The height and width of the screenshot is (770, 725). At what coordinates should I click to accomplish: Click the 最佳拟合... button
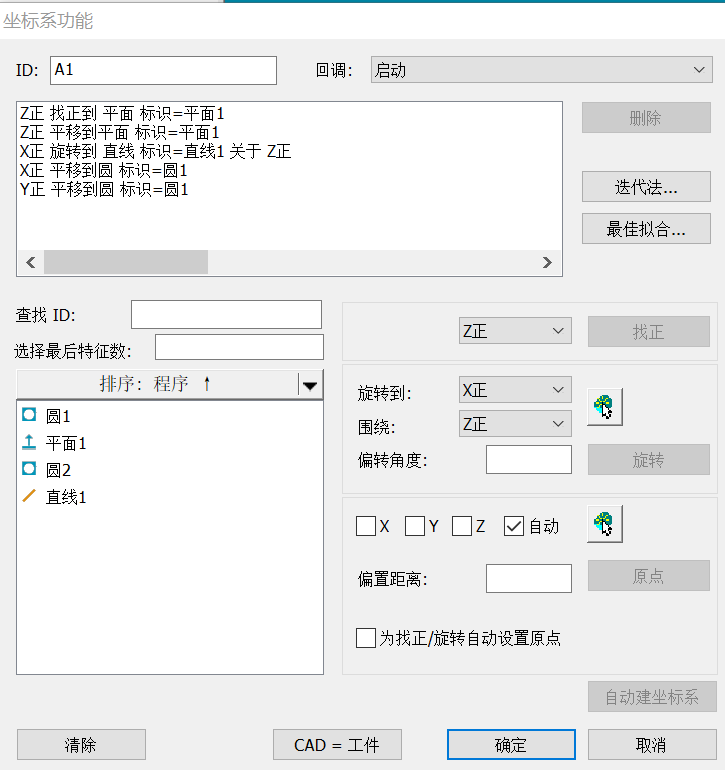646,228
